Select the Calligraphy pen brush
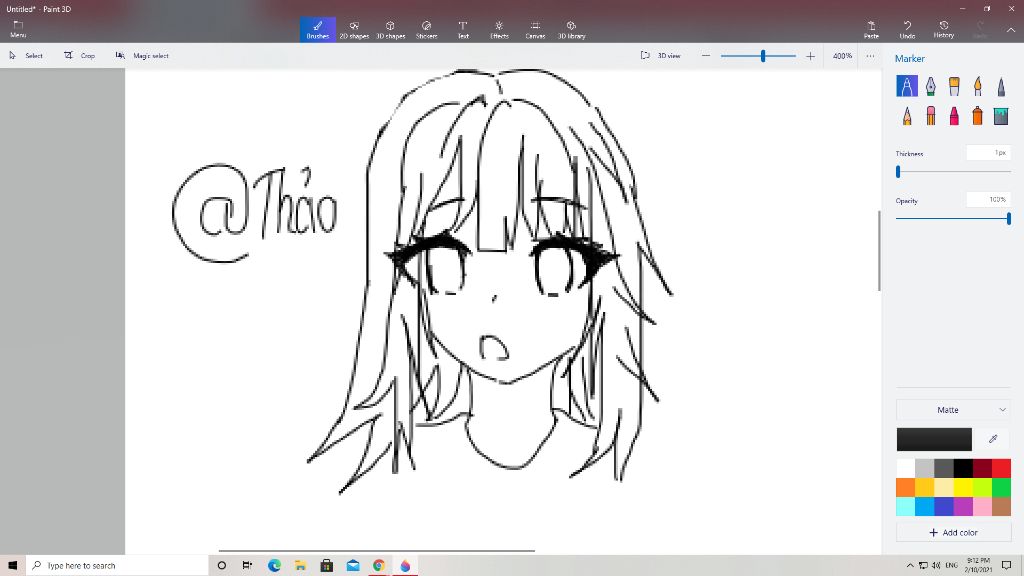Screen dimensions: 1024x576 [930, 86]
